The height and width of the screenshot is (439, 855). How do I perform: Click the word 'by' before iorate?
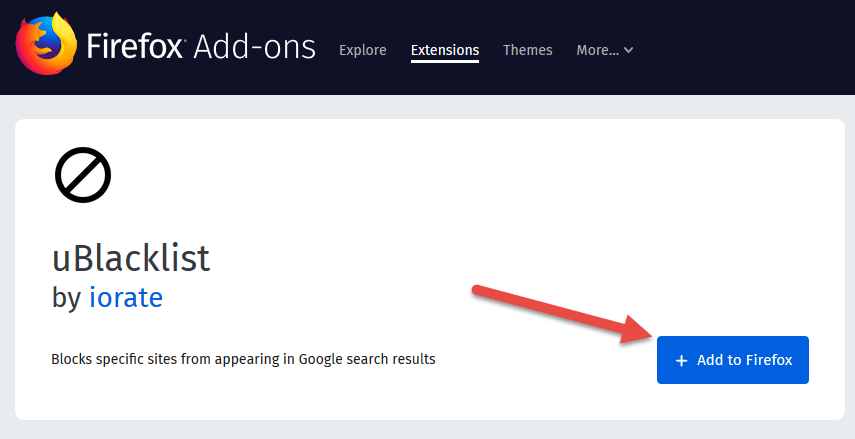pos(66,297)
